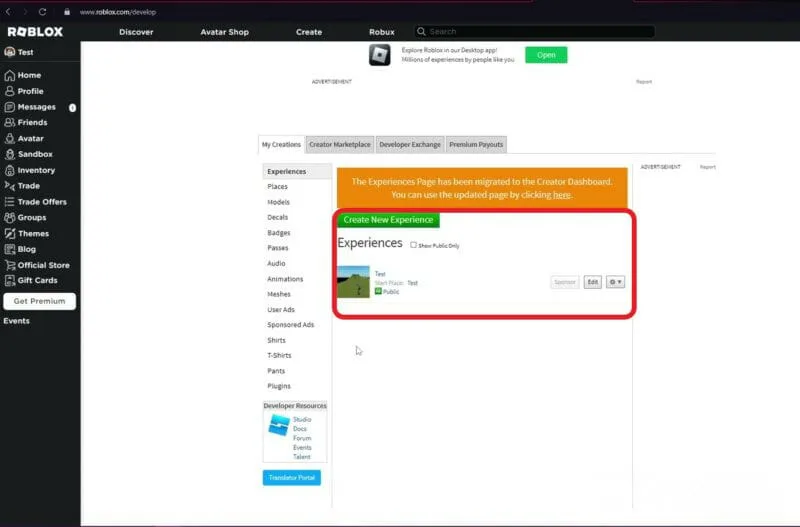Click the green Open app button
The width and height of the screenshot is (800, 527).
pos(546,55)
